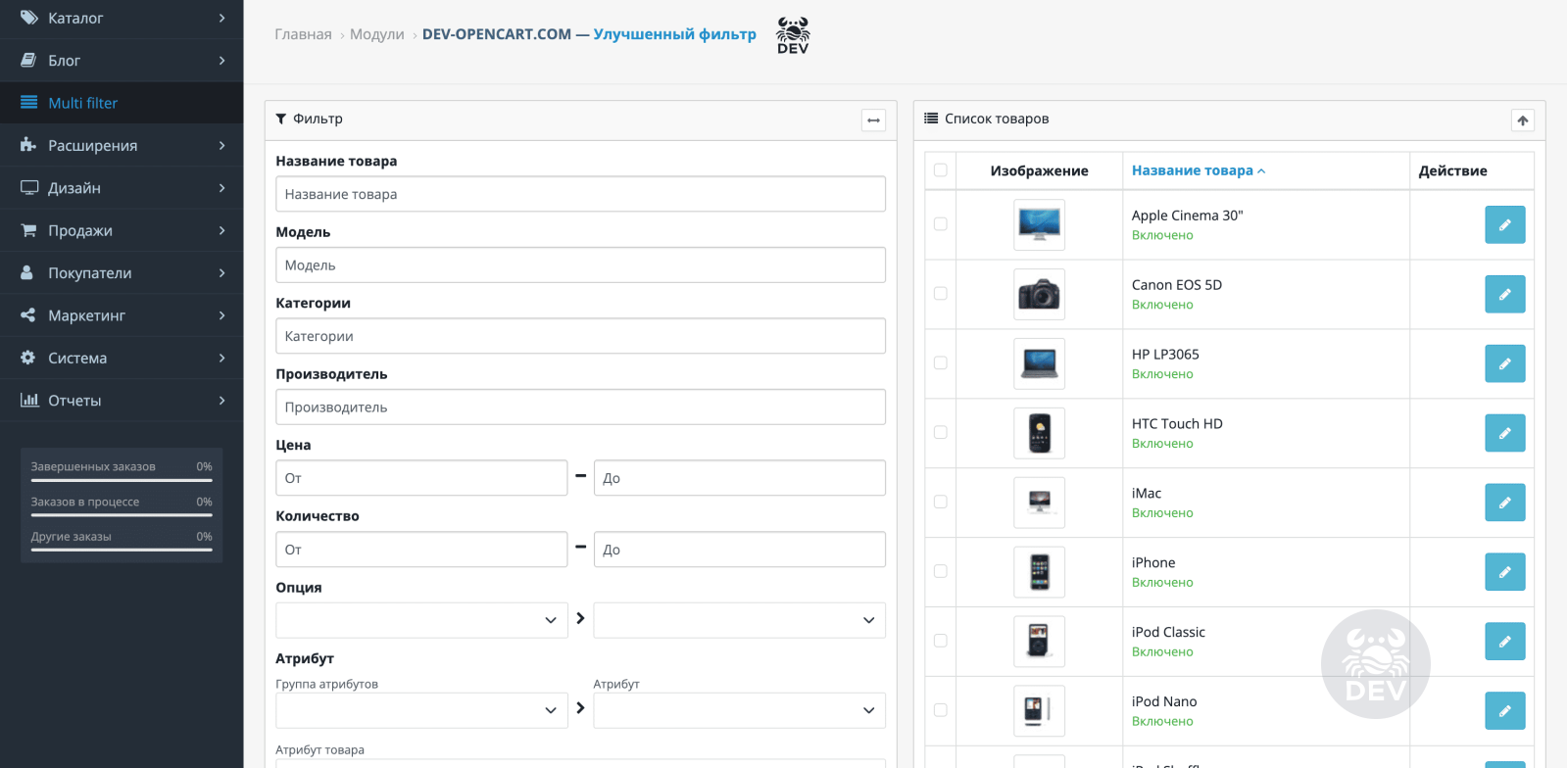This screenshot has width=1568, height=768.
Task: Expand the Расширения menu chevron
Action: pyautogui.click(x=222, y=145)
